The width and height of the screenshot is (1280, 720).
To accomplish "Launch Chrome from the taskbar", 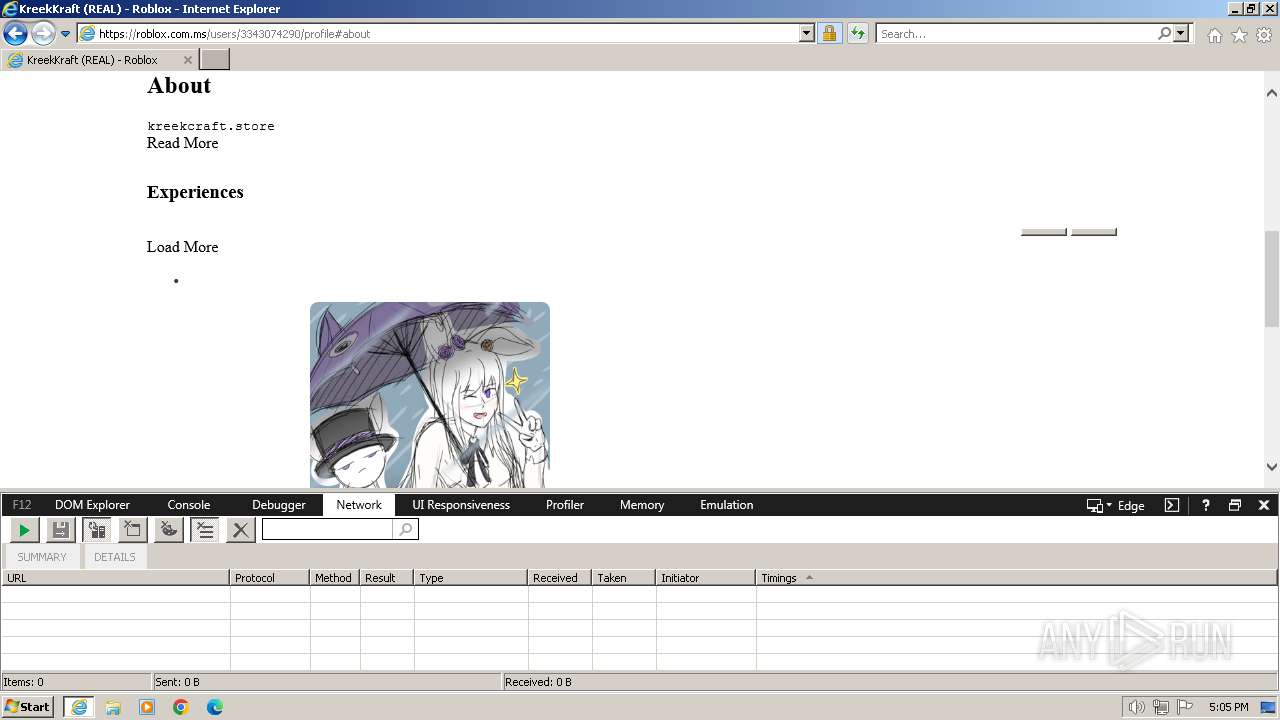I will coord(181,707).
